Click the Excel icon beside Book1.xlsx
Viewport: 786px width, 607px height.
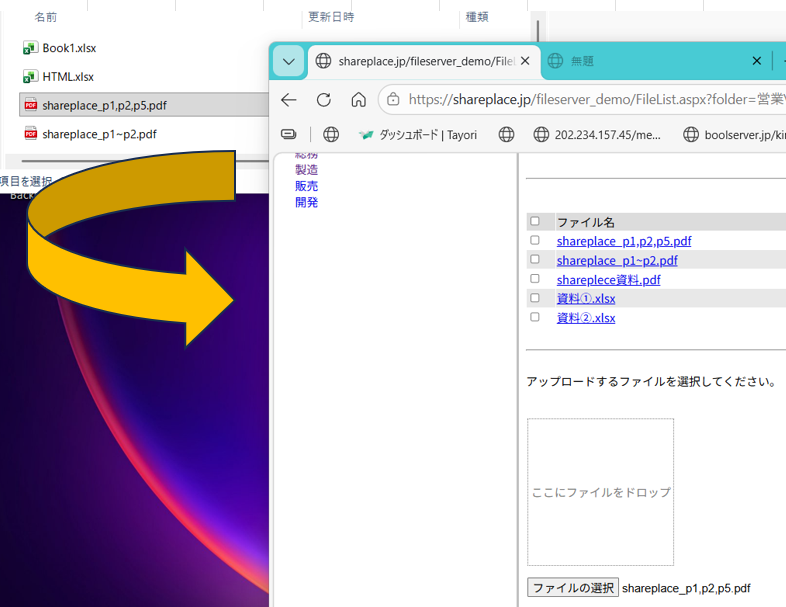[31, 48]
